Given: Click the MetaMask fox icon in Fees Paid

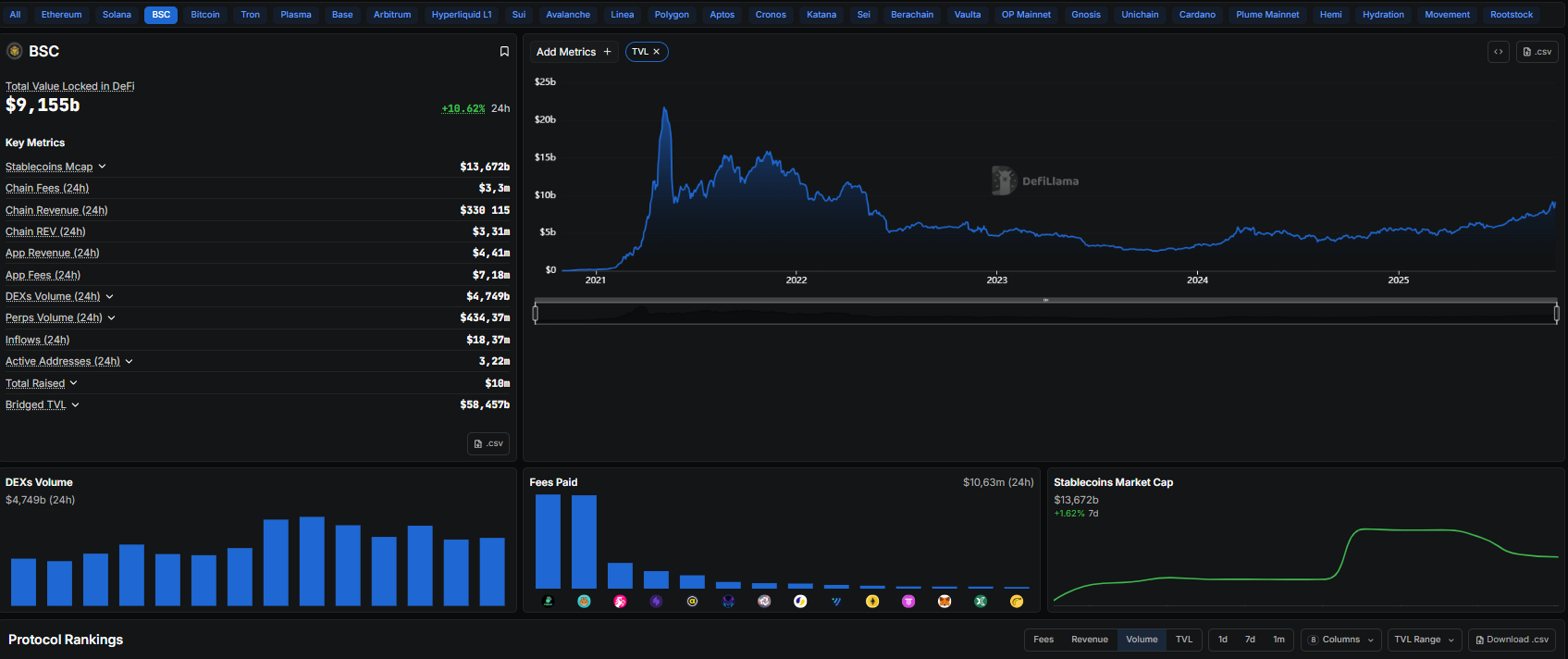Looking at the screenshot, I should (945, 602).
